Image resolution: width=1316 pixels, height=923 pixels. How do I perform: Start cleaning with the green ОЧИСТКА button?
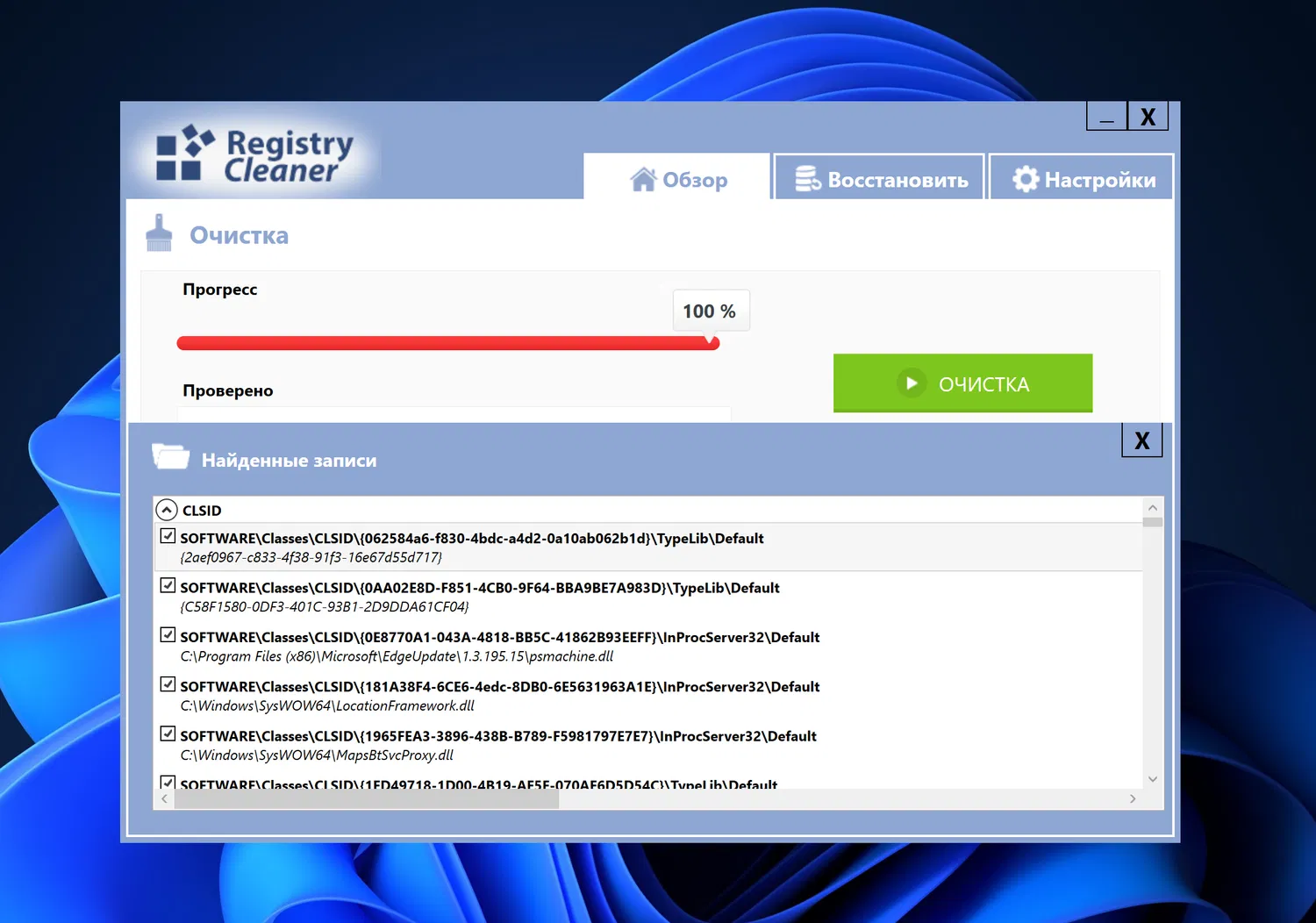tap(962, 383)
